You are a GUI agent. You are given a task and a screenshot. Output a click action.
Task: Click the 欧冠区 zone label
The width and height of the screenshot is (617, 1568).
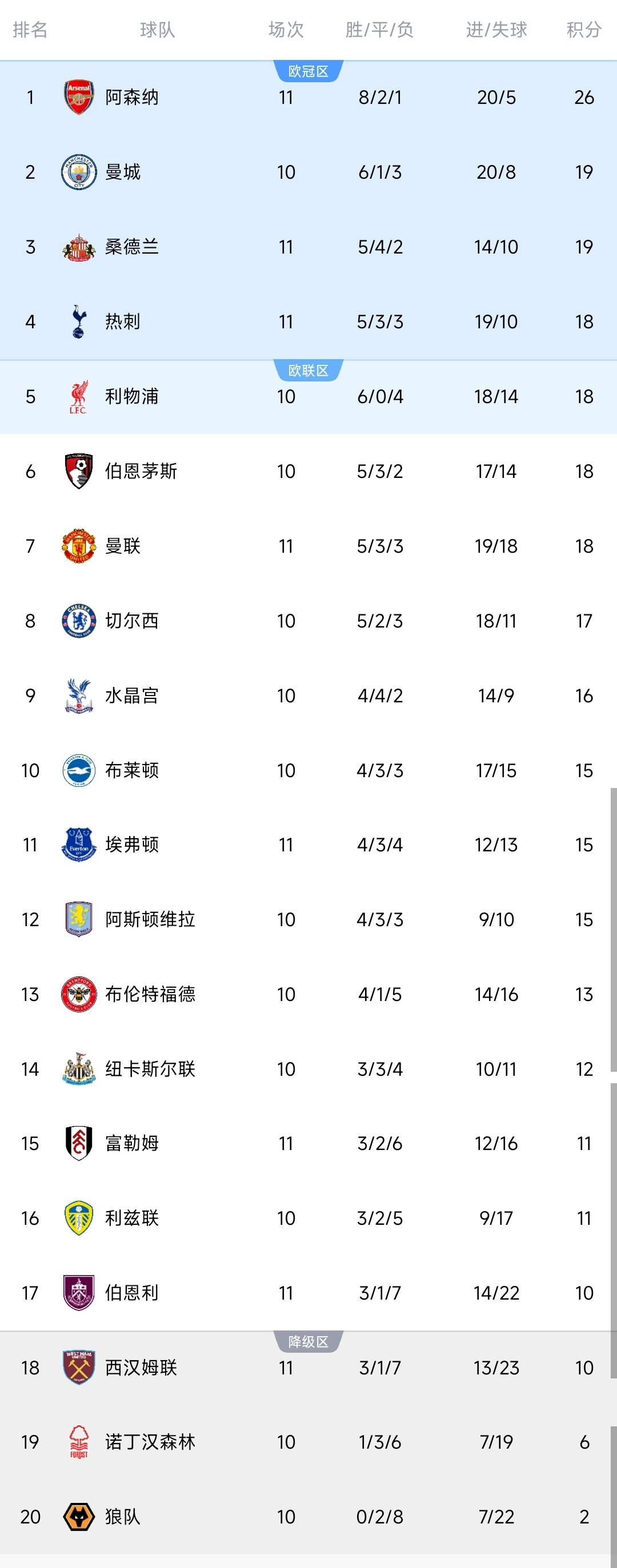(x=308, y=71)
